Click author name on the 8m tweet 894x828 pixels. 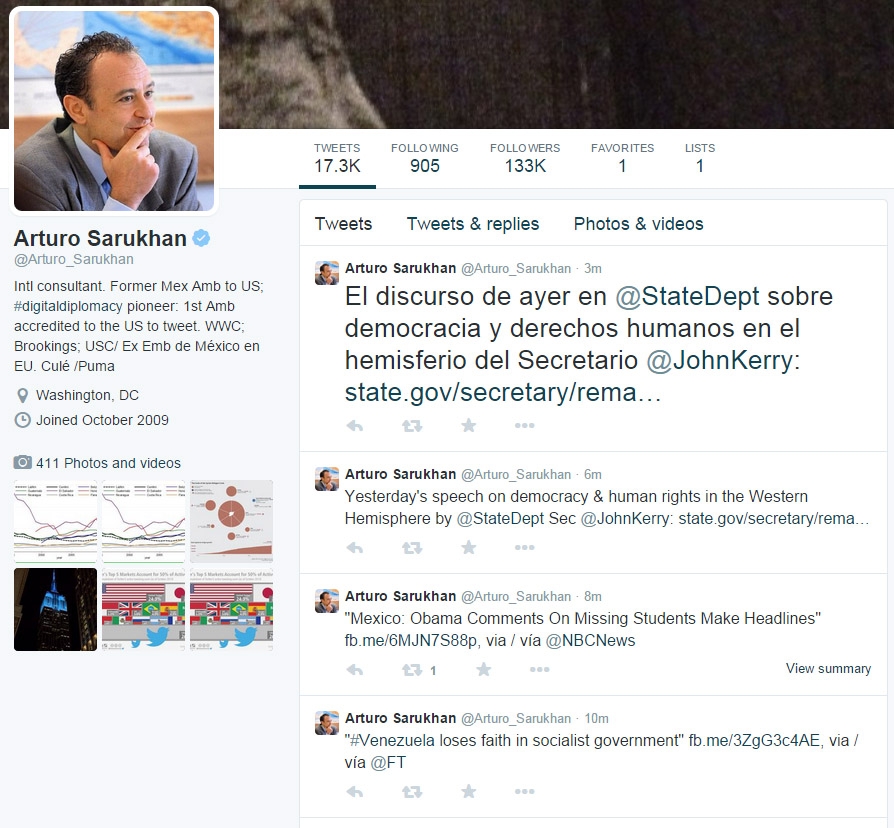pos(400,596)
